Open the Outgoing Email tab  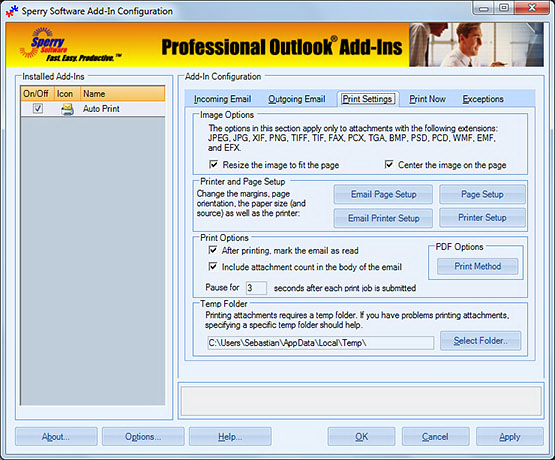point(297,99)
